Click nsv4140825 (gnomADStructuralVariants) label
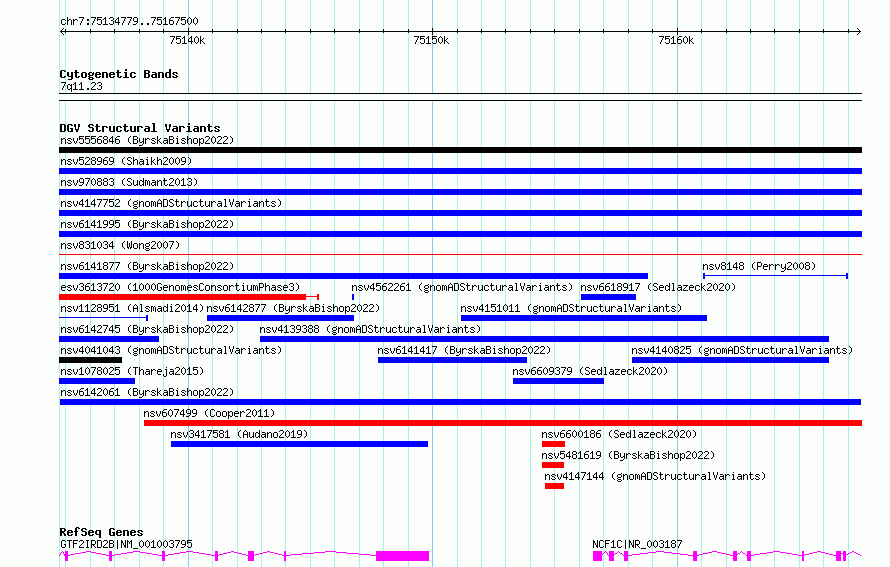The image size is (890, 567). click(x=742, y=350)
